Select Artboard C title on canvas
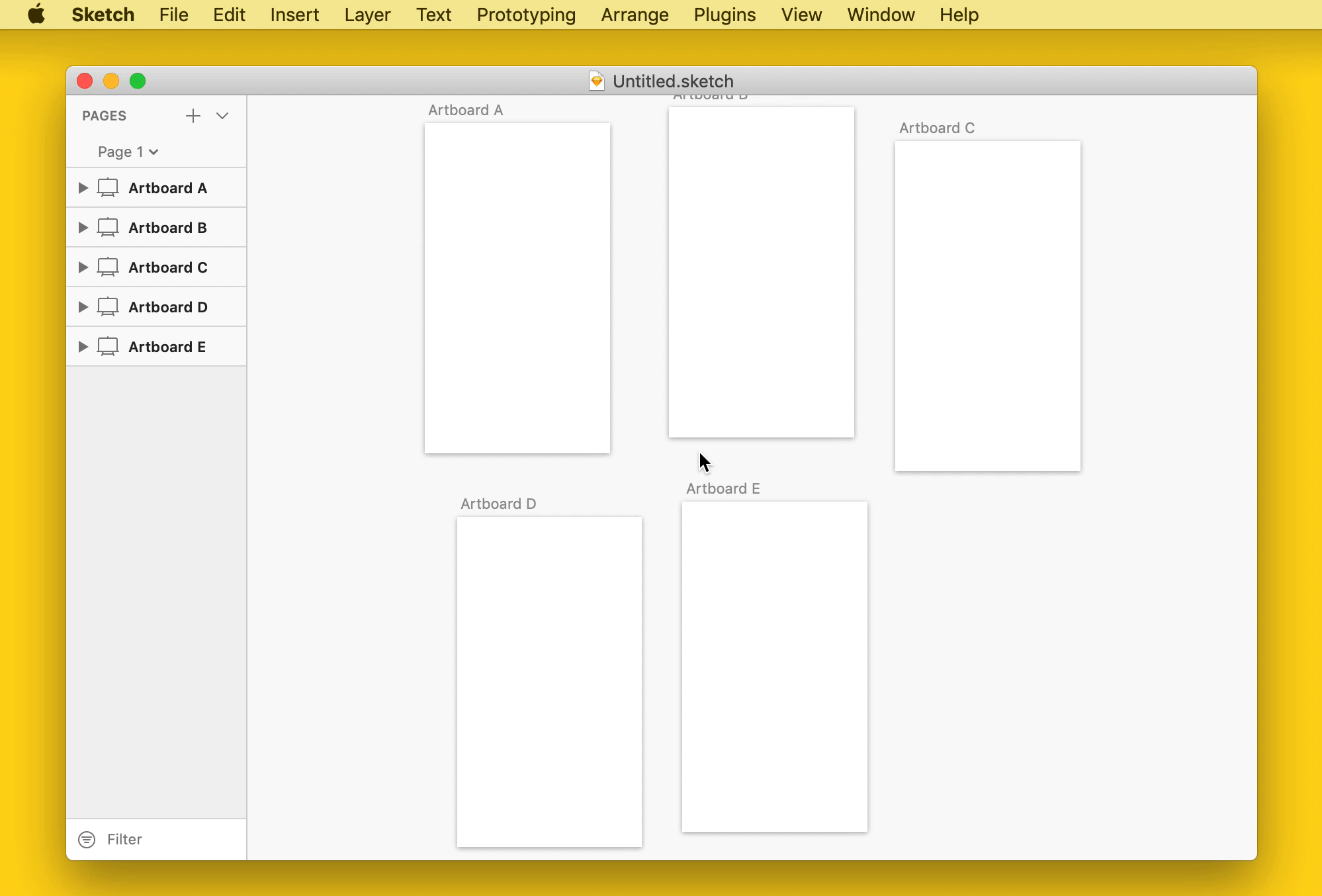 [936, 128]
